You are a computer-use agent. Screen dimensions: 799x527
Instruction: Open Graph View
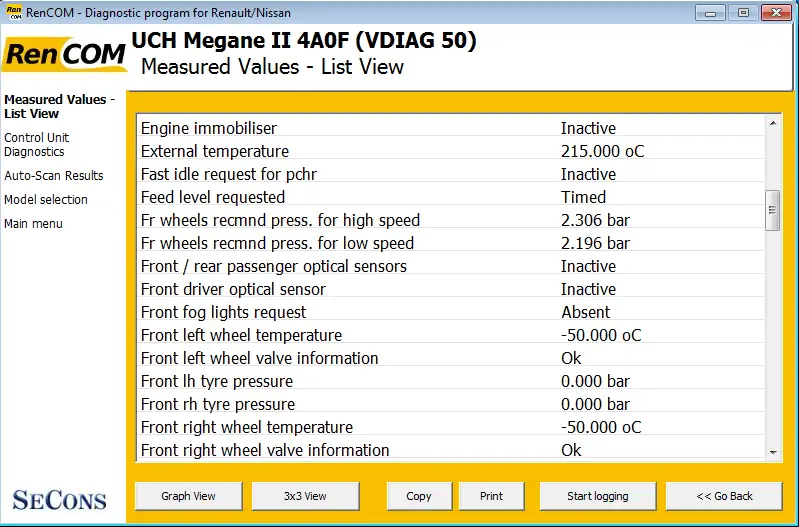(x=189, y=496)
